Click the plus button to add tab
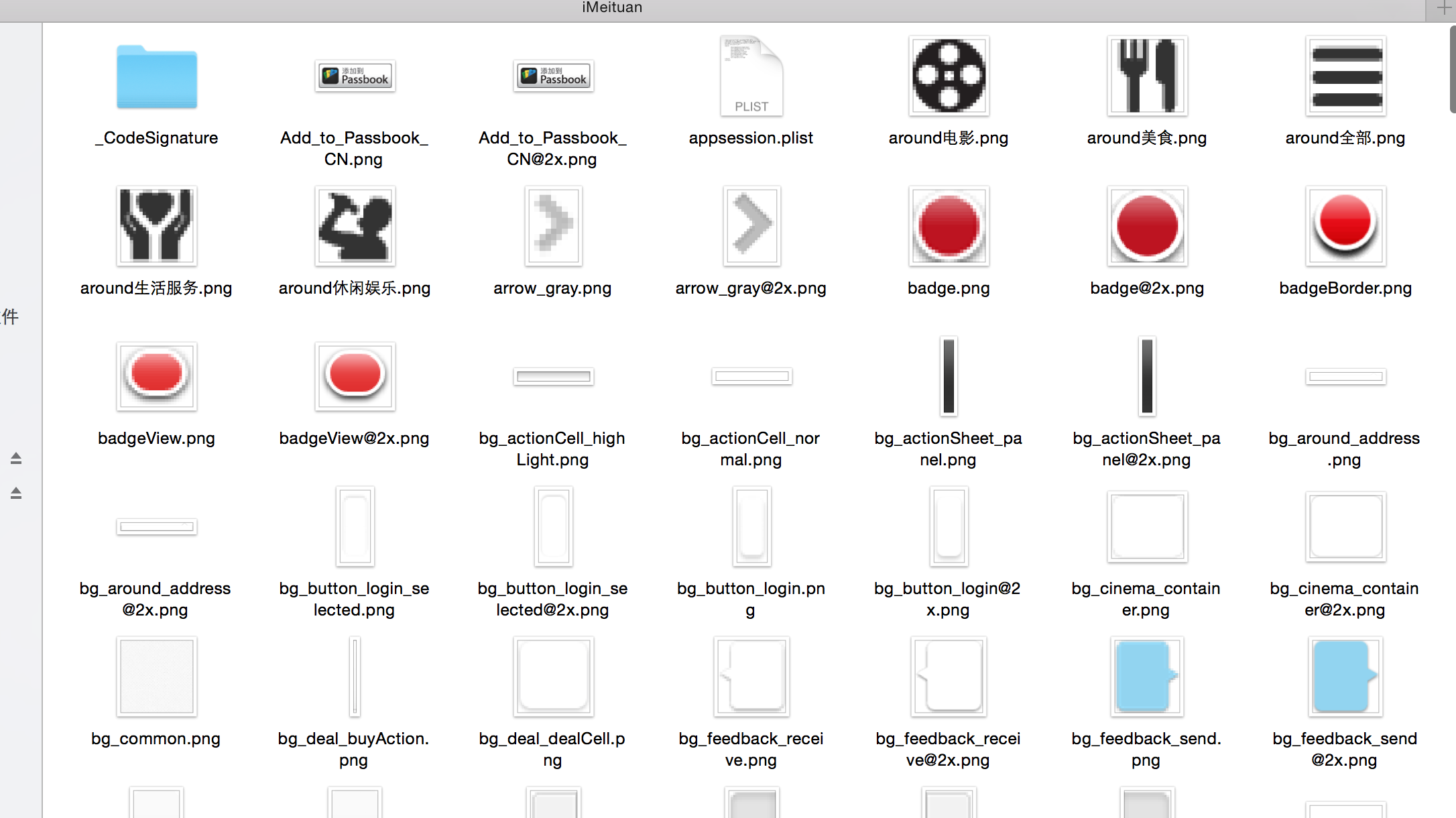 point(1443,8)
